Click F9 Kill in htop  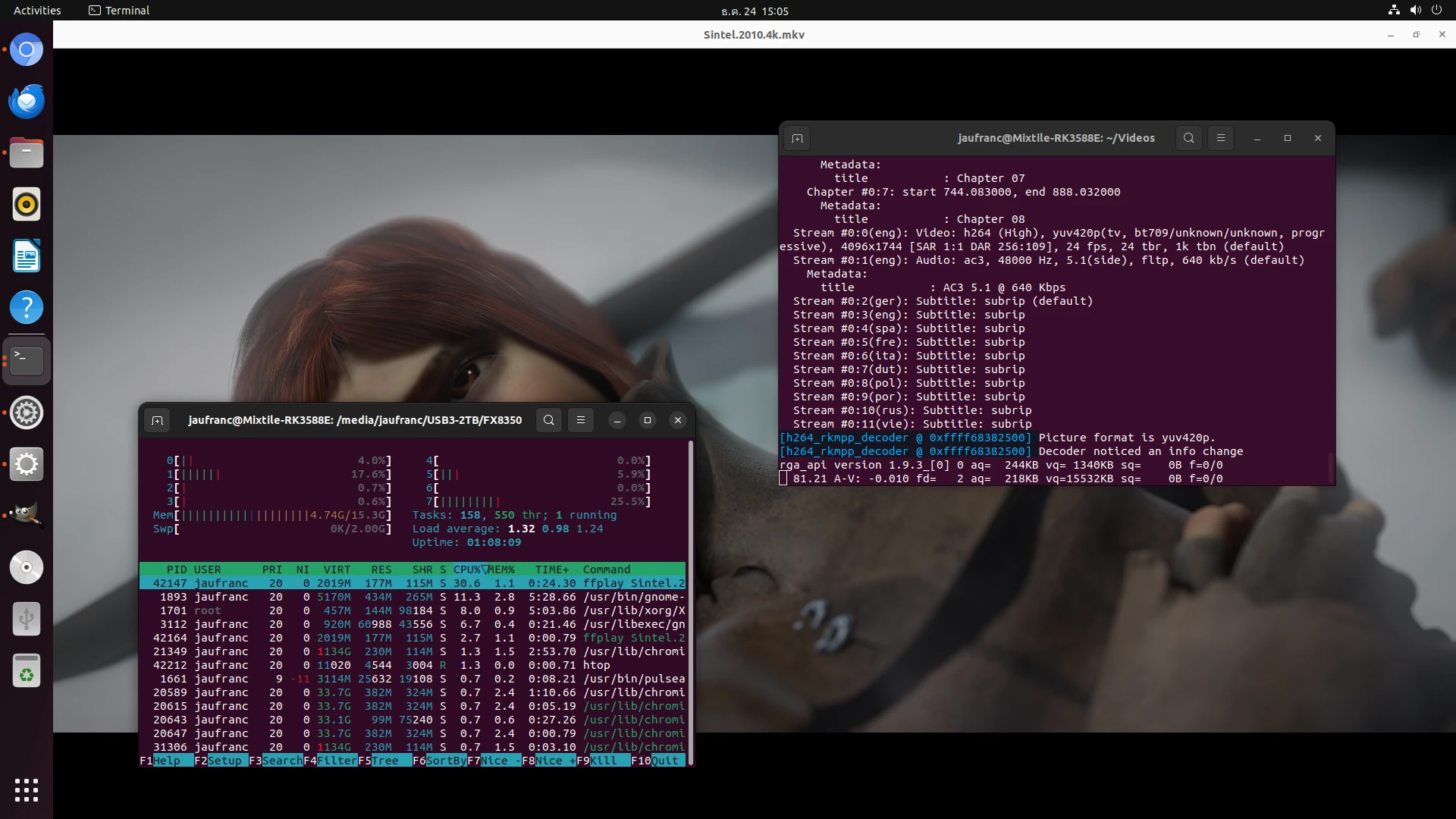pyautogui.click(x=603, y=761)
